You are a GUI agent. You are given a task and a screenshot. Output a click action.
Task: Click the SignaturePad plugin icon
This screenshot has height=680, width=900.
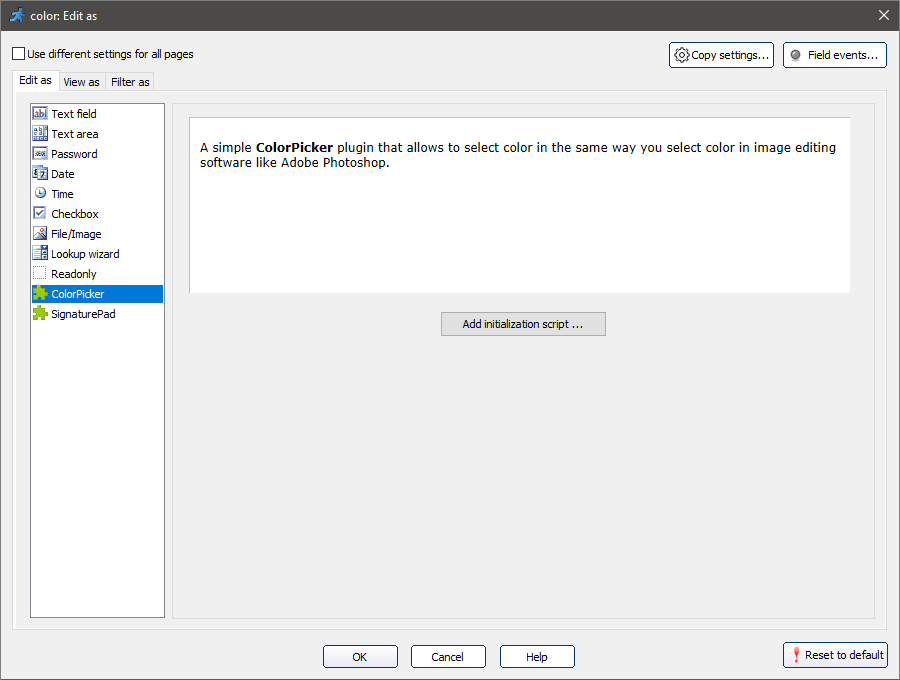click(x=39, y=313)
